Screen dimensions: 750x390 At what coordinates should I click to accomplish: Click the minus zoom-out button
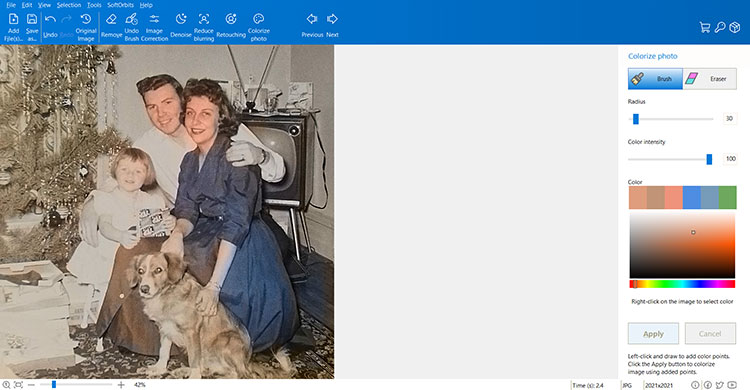tap(31, 385)
